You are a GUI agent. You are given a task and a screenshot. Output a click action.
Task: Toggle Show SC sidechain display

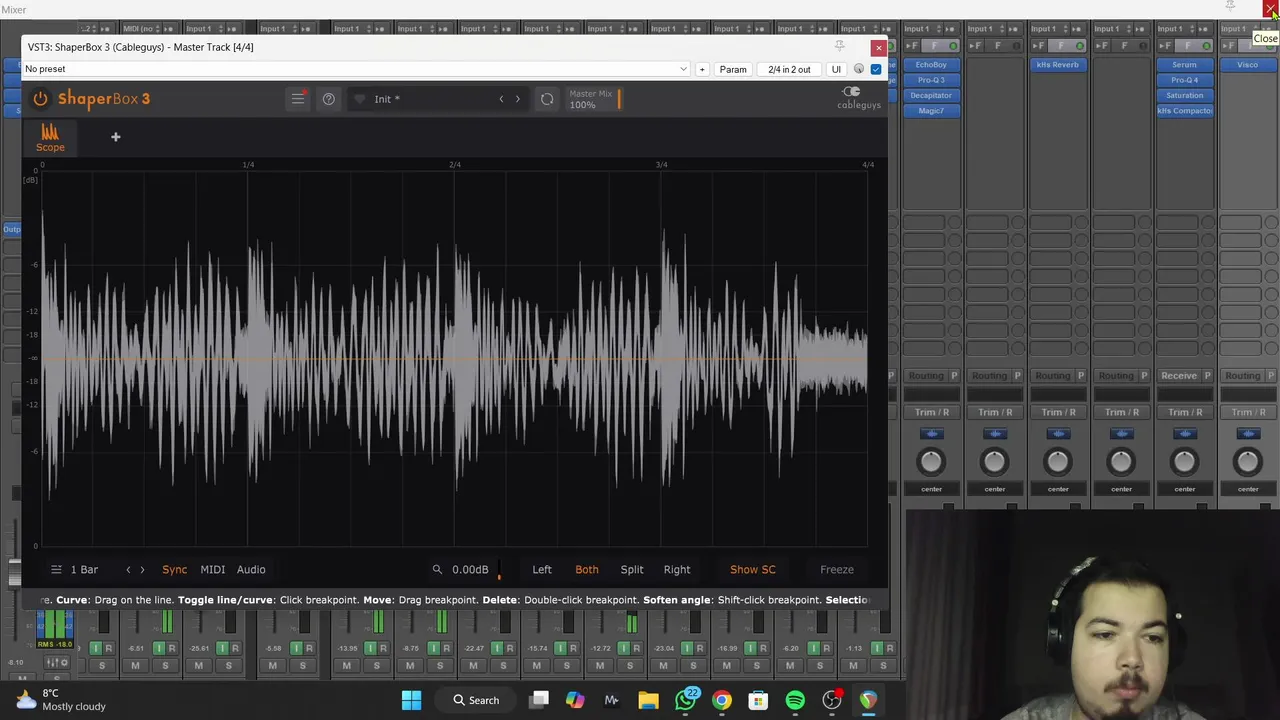(752, 570)
